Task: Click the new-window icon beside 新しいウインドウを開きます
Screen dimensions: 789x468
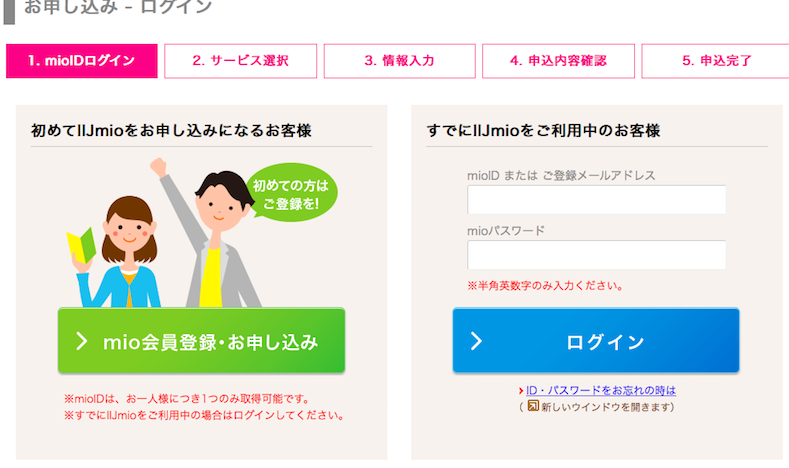Action: 533,406
